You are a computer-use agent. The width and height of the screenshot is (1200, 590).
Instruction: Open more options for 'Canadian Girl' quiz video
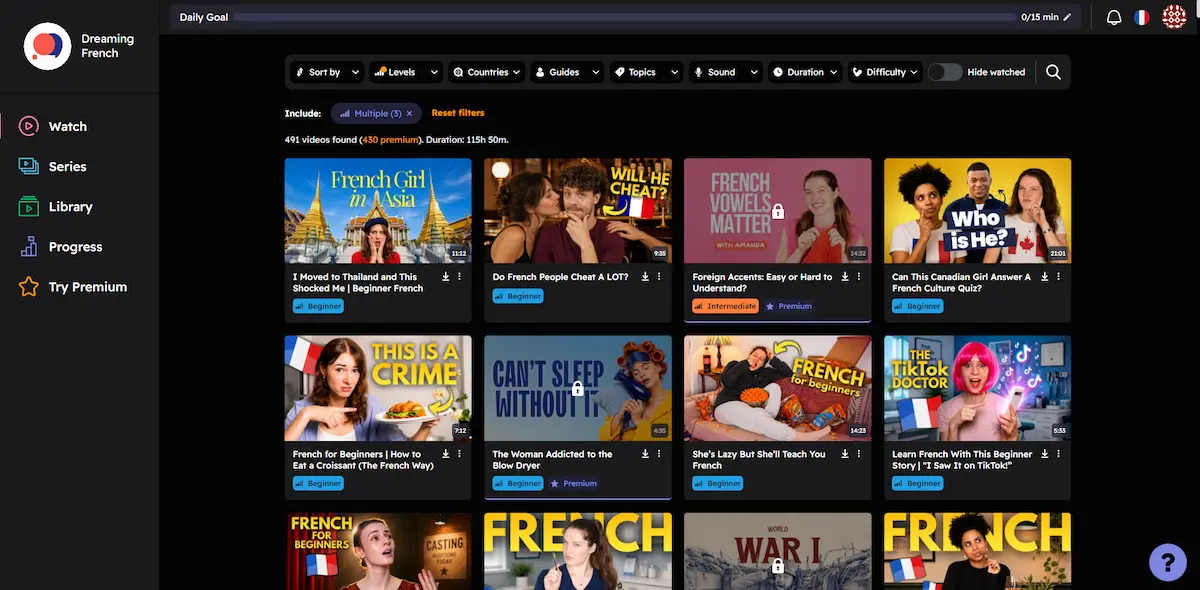pyautogui.click(x=1060, y=277)
